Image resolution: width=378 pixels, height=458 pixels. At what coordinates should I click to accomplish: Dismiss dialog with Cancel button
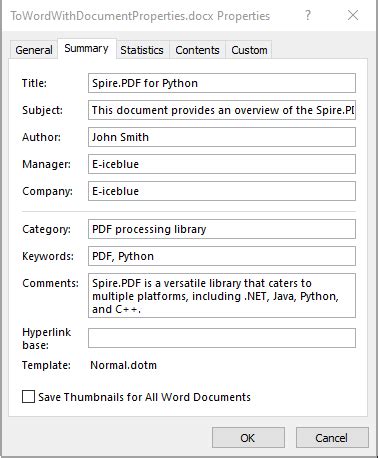(332, 438)
